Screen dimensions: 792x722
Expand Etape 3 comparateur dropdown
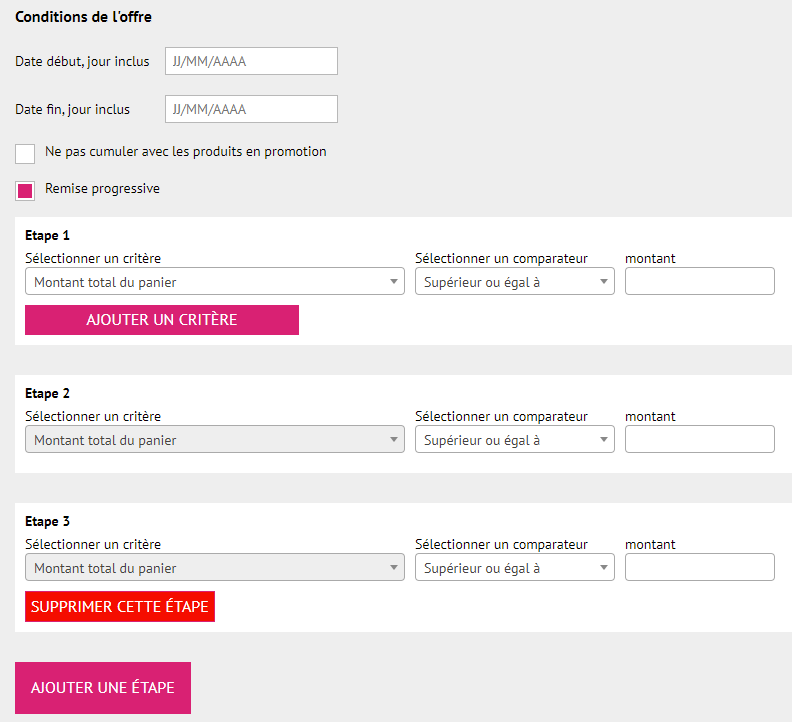click(514, 568)
